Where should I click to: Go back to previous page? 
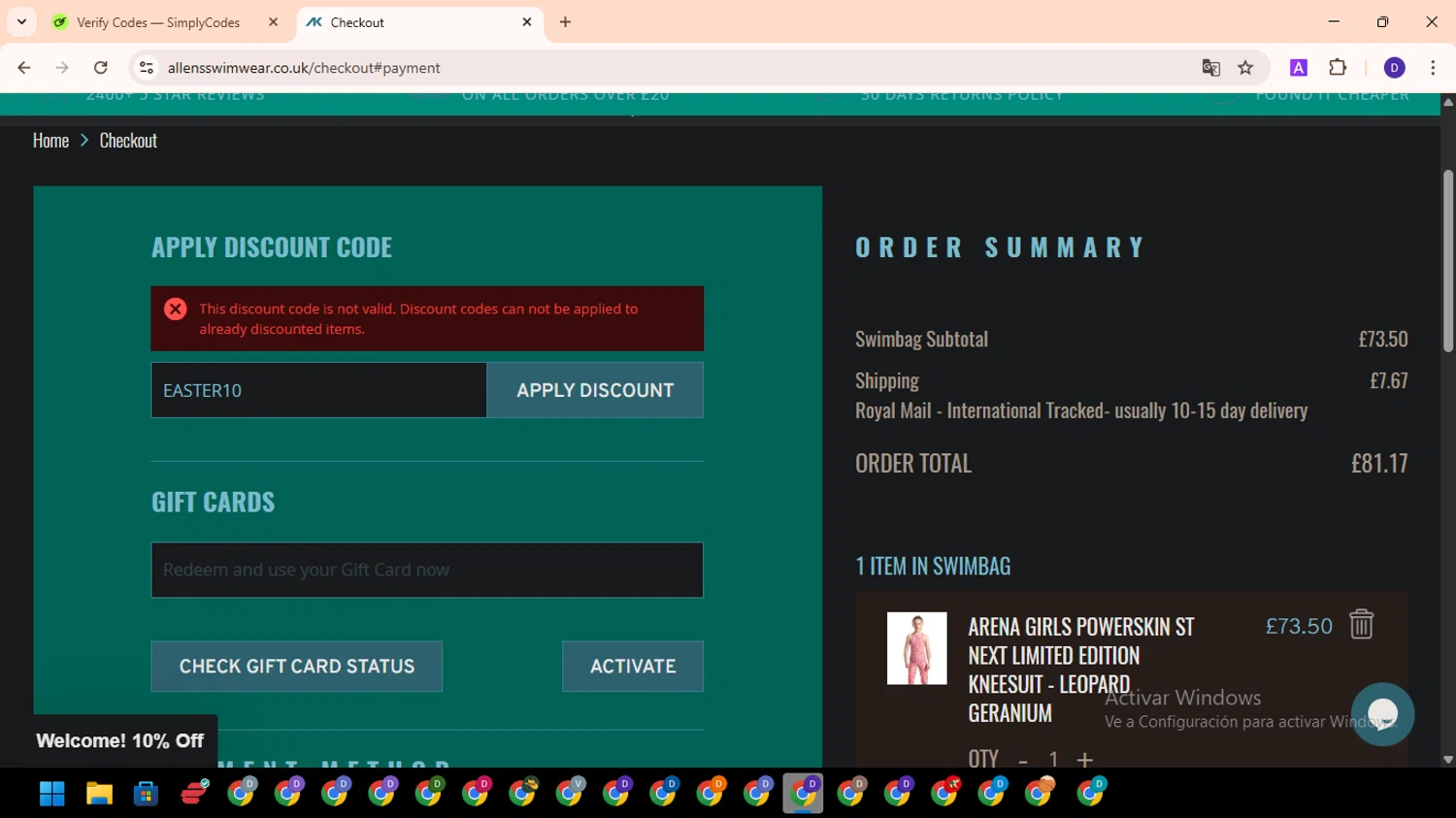(24, 68)
